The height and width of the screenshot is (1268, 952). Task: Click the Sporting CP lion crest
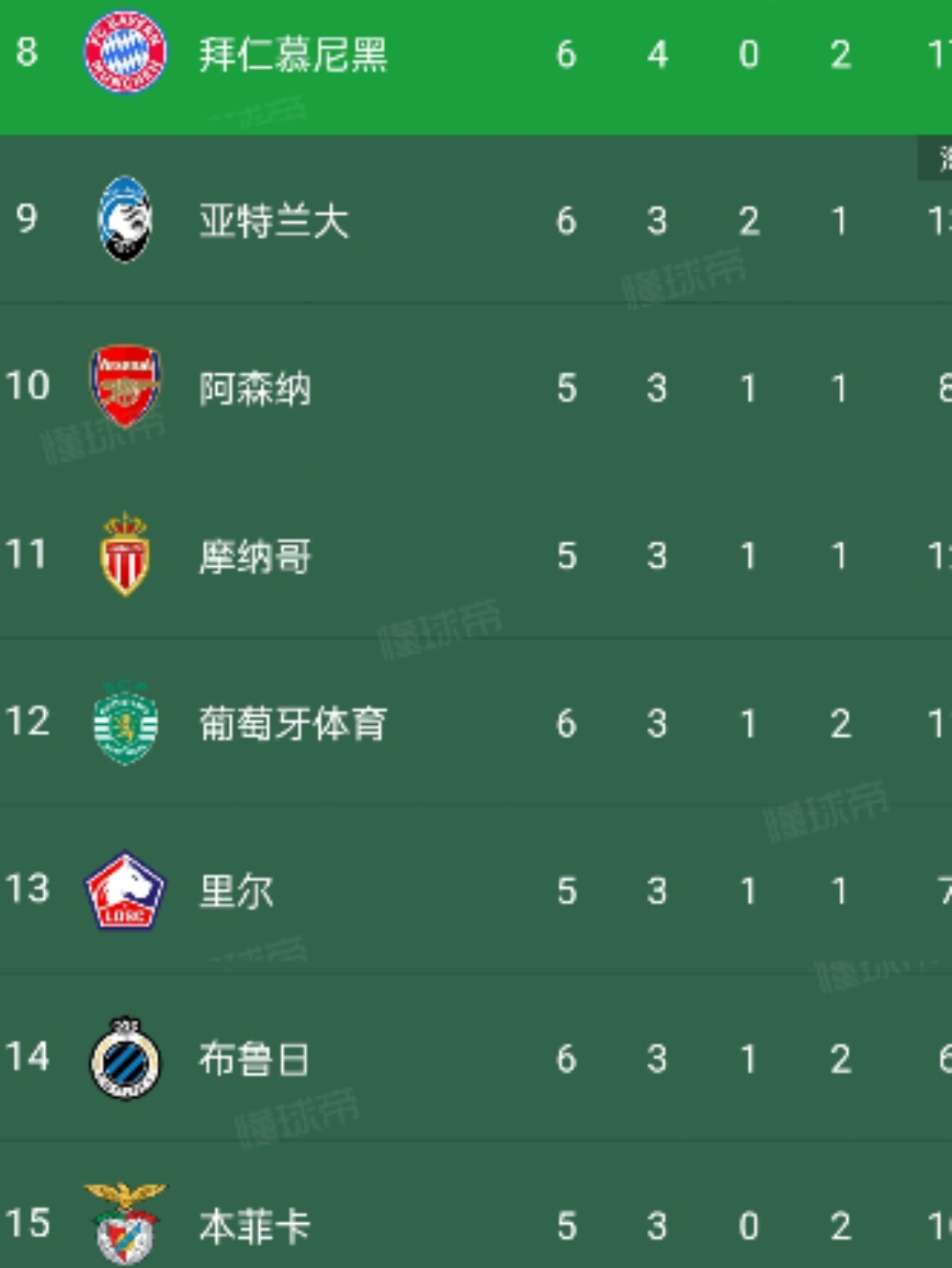(x=125, y=721)
